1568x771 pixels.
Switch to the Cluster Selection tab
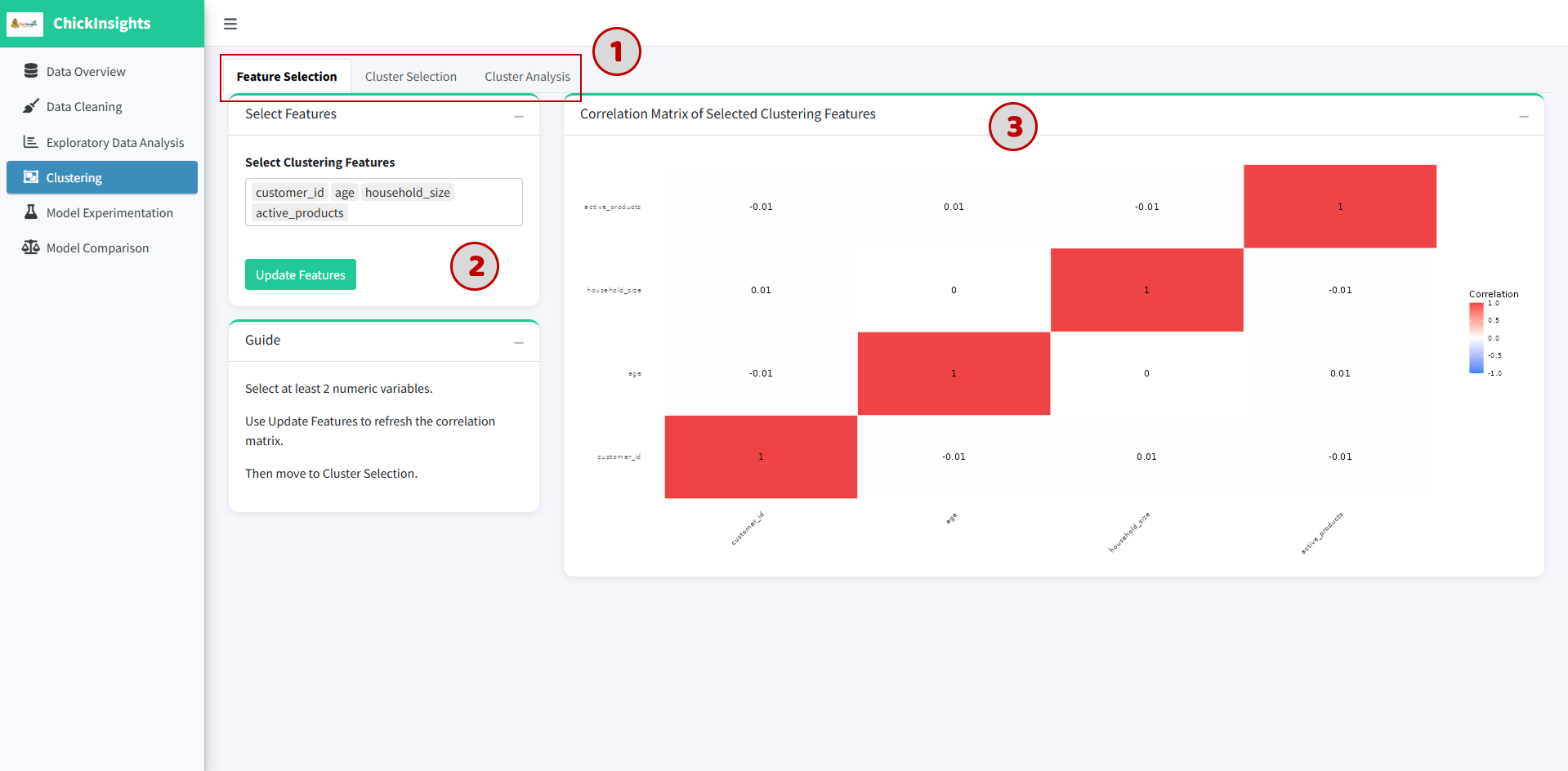[411, 77]
